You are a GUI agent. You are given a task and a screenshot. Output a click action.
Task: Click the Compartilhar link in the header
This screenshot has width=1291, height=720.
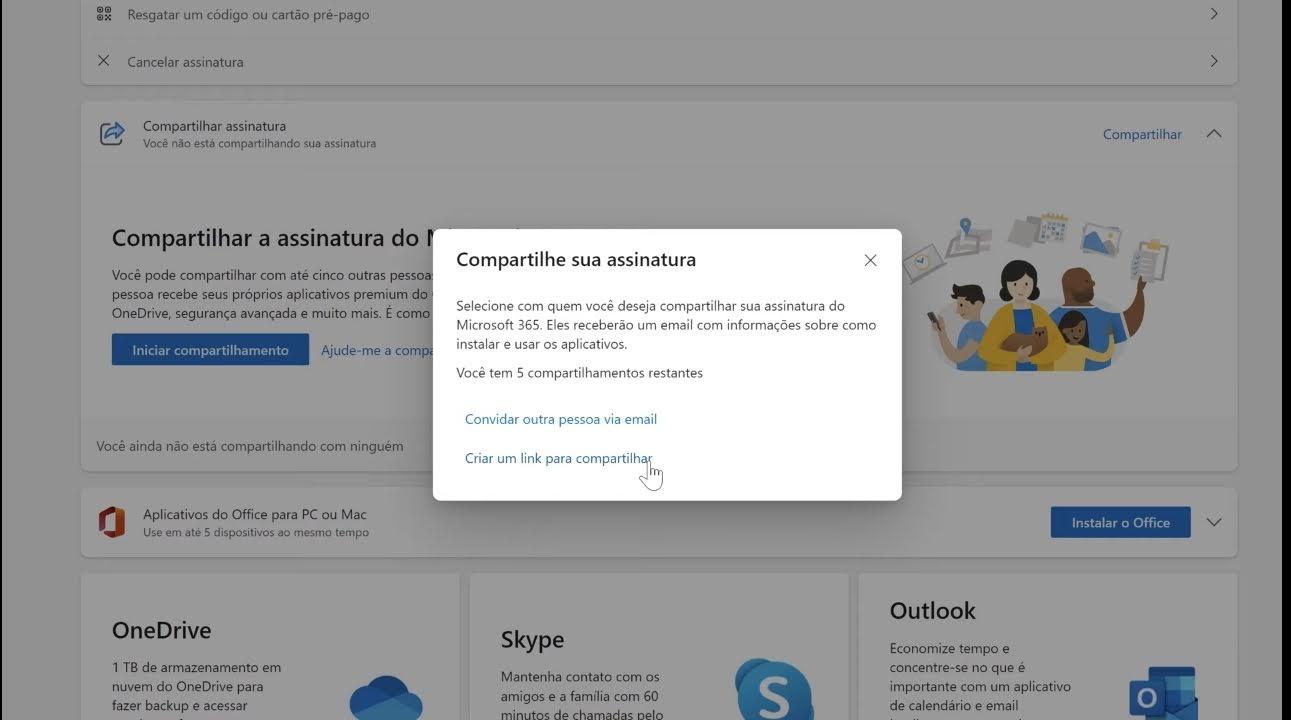(x=1142, y=134)
